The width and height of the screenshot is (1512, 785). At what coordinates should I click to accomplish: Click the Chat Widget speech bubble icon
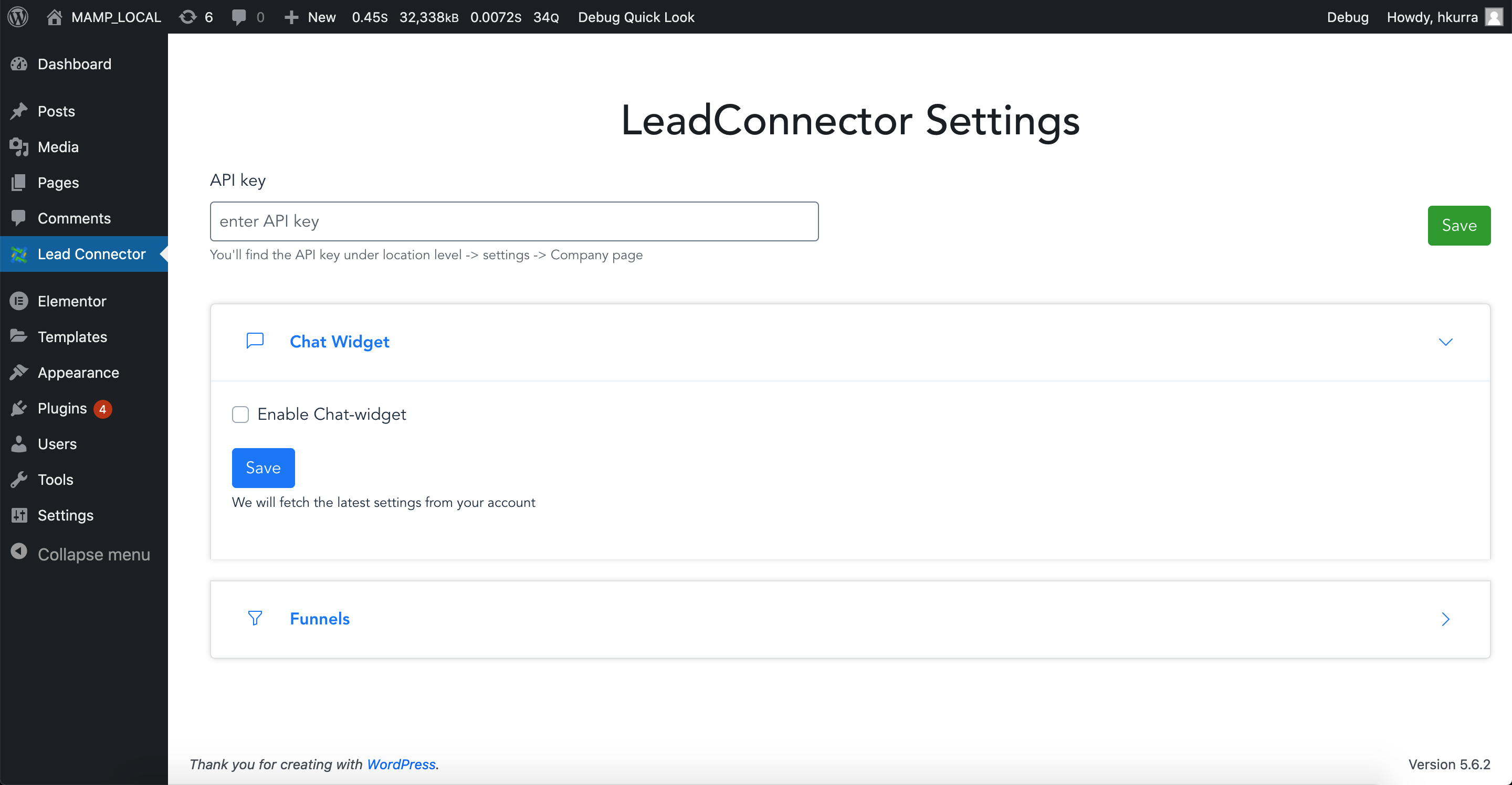(255, 341)
